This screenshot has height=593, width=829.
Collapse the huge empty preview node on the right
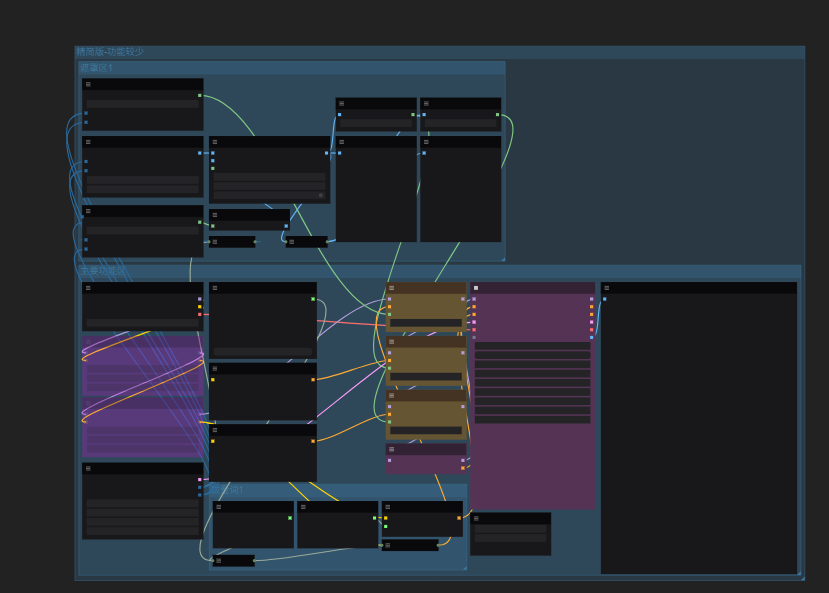pos(606,288)
